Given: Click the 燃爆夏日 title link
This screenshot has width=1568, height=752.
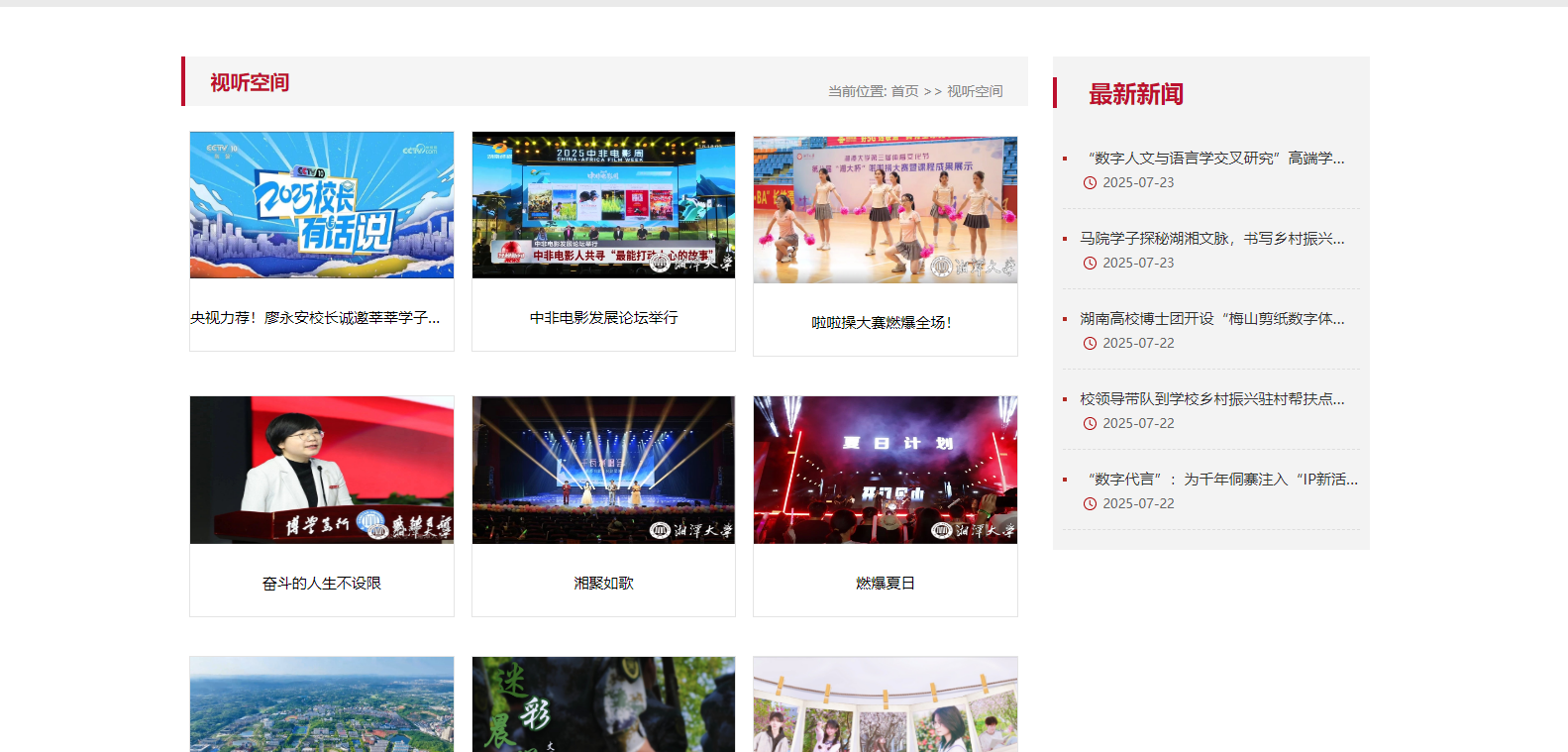Looking at the screenshot, I should (x=885, y=584).
